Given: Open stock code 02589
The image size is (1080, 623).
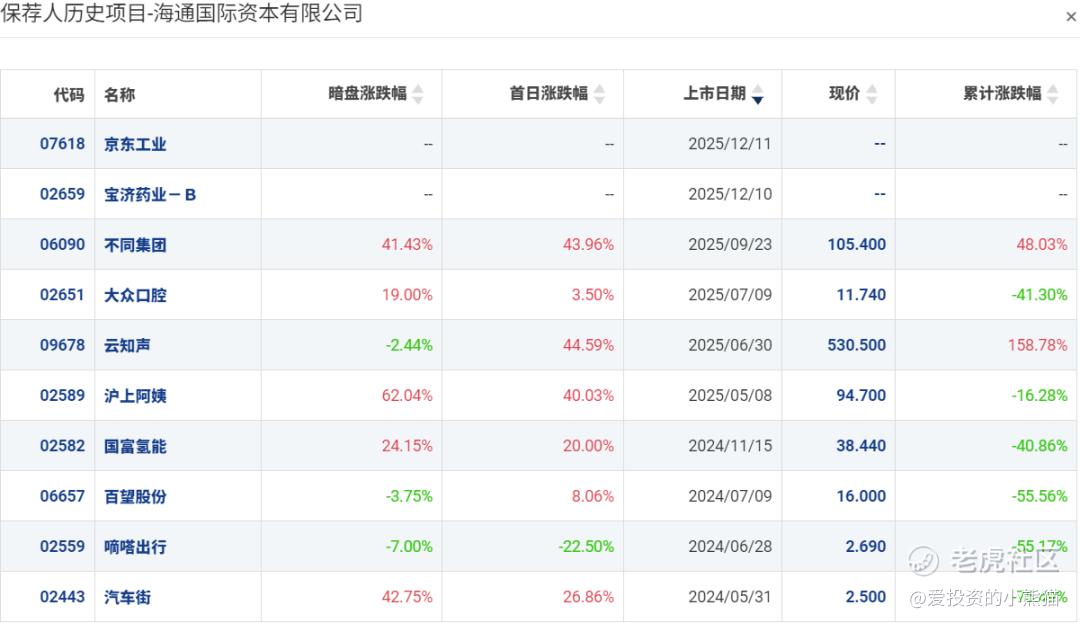Looking at the screenshot, I should [x=62, y=395].
